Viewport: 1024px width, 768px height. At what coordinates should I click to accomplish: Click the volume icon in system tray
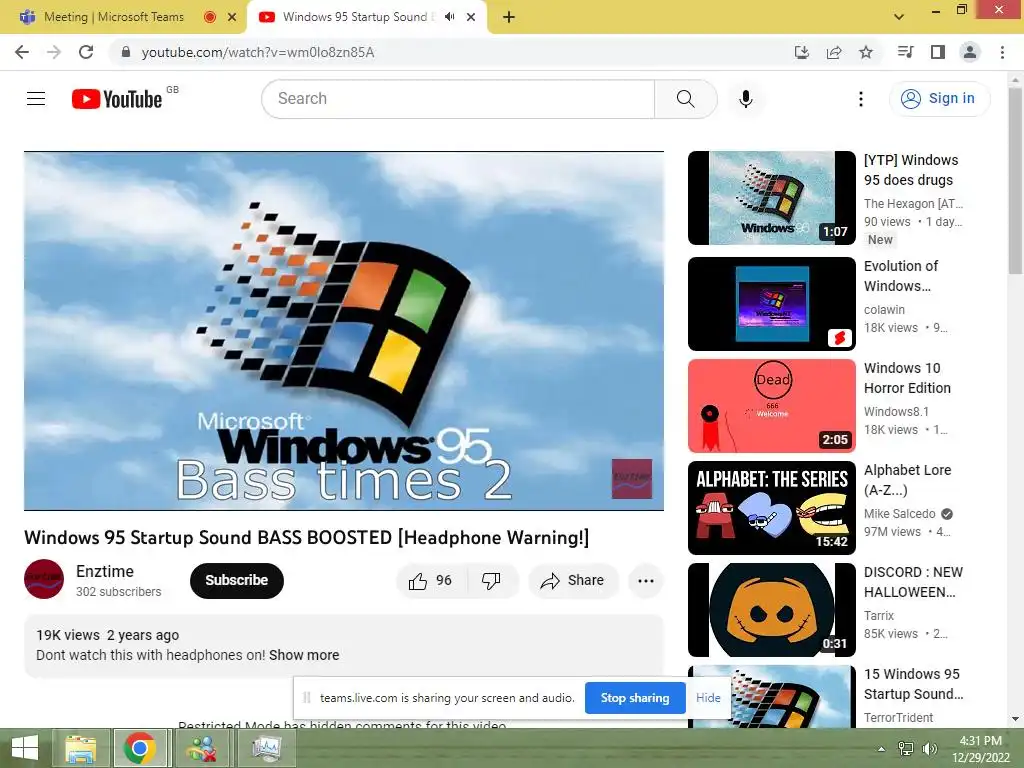(929, 748)
